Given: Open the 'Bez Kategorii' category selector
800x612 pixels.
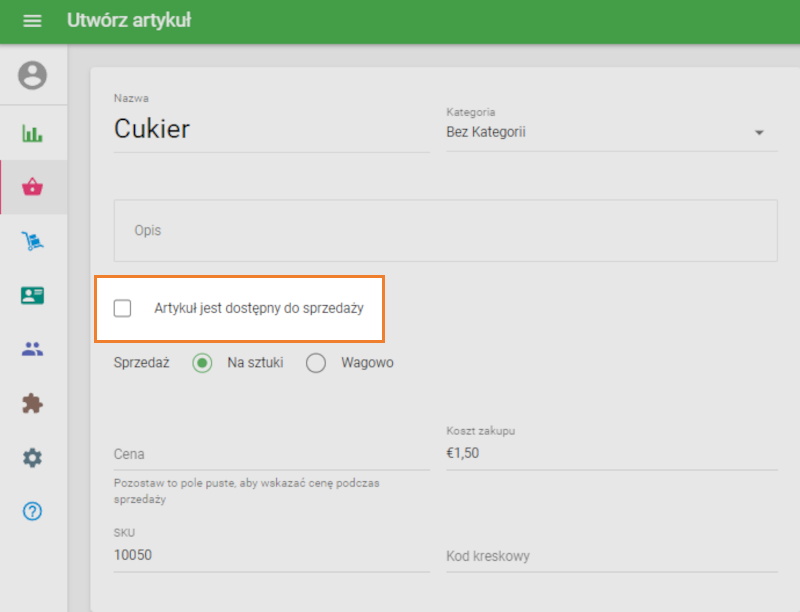Looking at the screenshot, I should coord(600,132).
